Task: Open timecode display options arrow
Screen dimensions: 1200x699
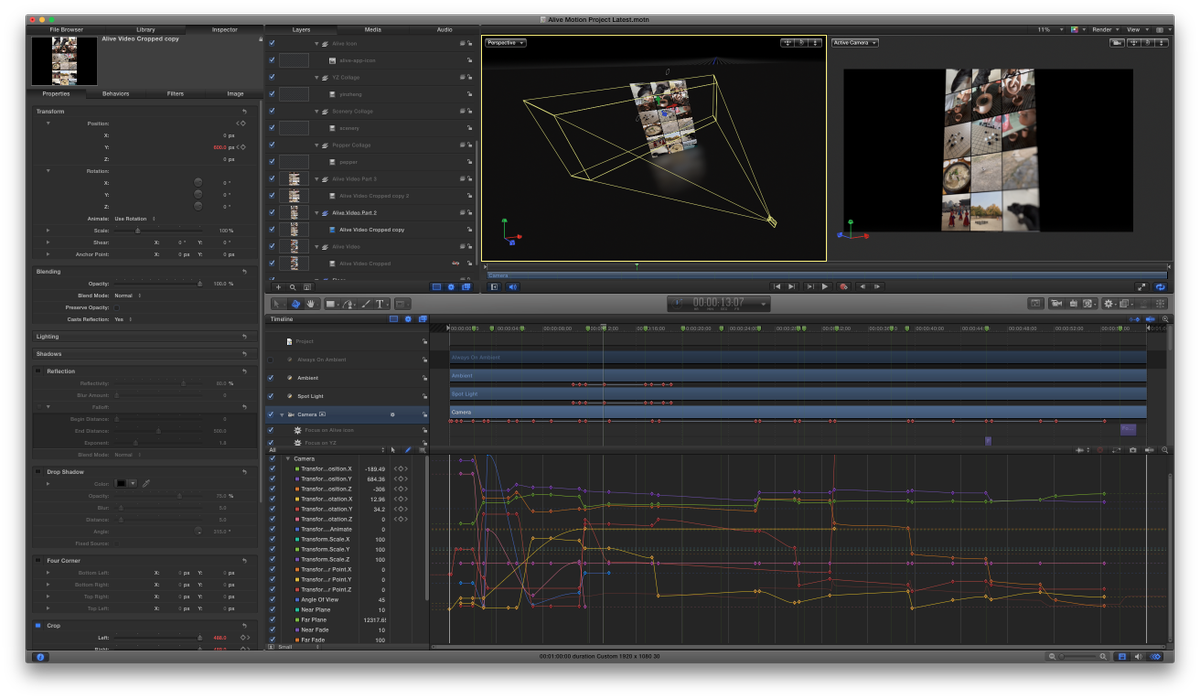Action: (x=764, y=304)
